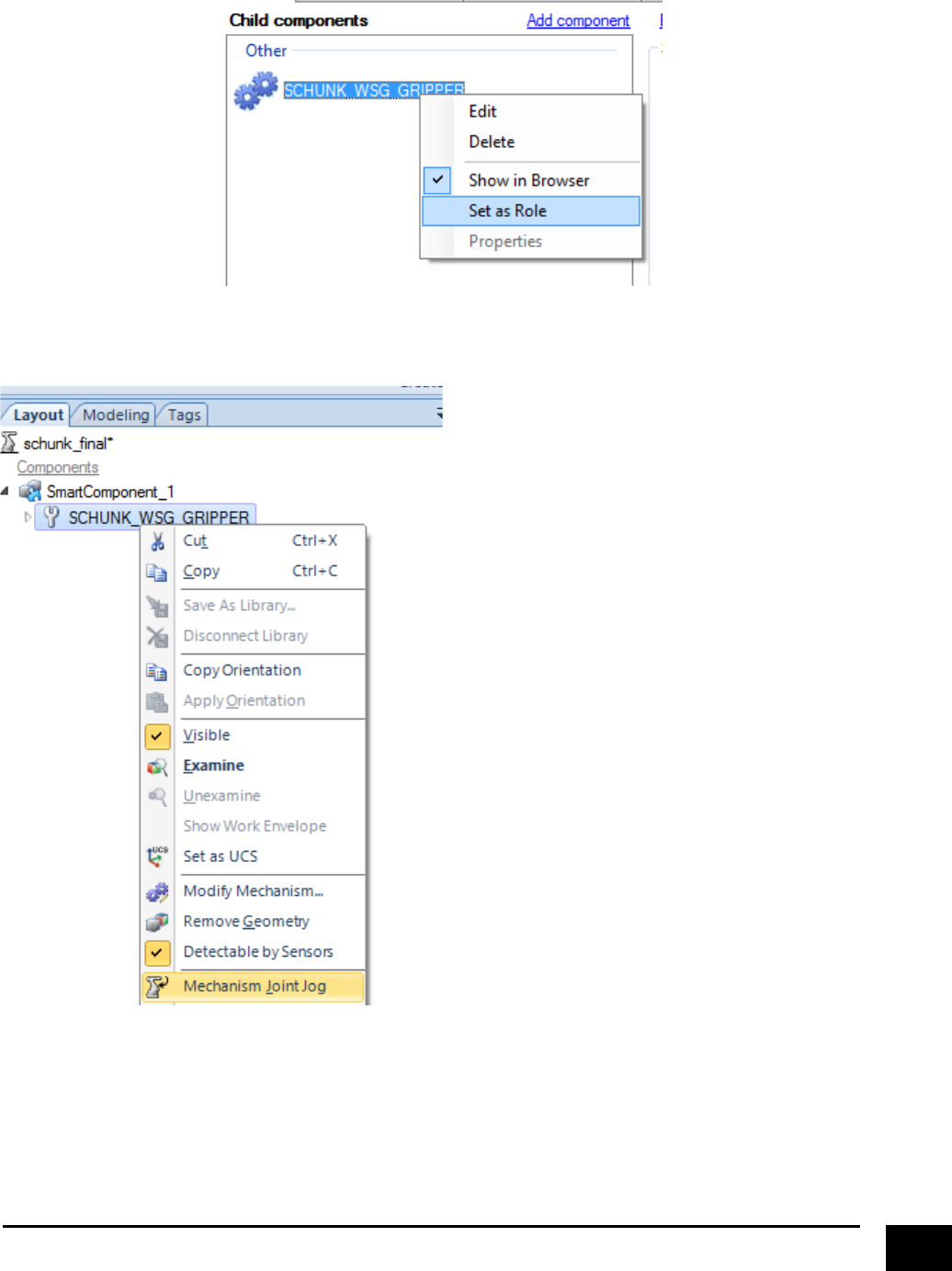Click the Set as UCS icon
The height and width of the screenshot is (1271, 952).
click(x=157, y=857)
